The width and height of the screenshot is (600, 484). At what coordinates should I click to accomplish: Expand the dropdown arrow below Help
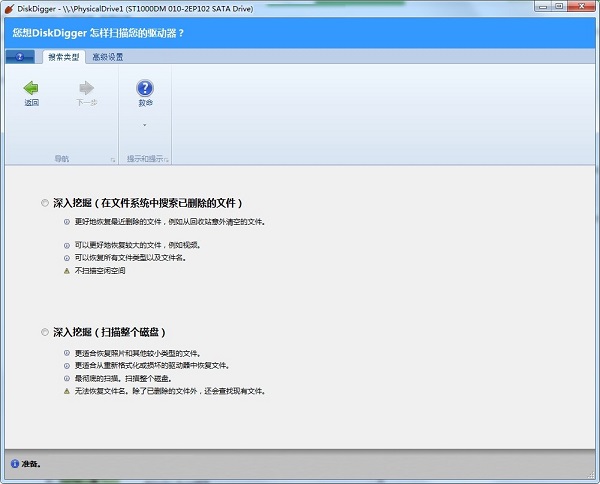coord(145,125)
